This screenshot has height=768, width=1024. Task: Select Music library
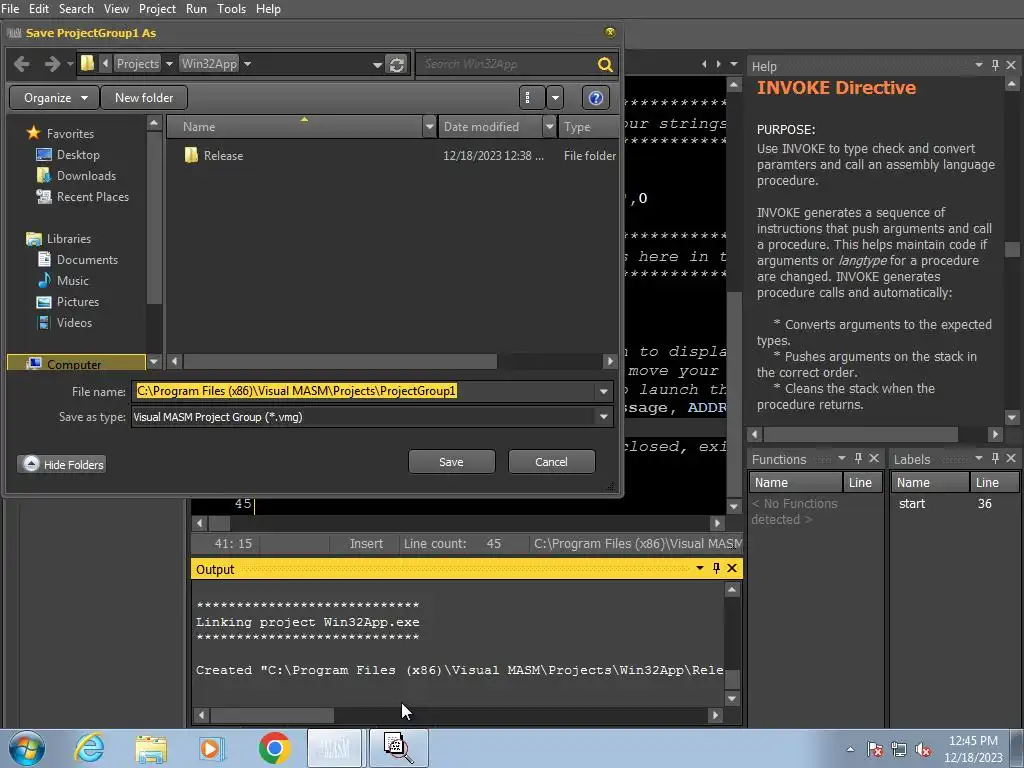pyautogui.click(x=72, y=280)
